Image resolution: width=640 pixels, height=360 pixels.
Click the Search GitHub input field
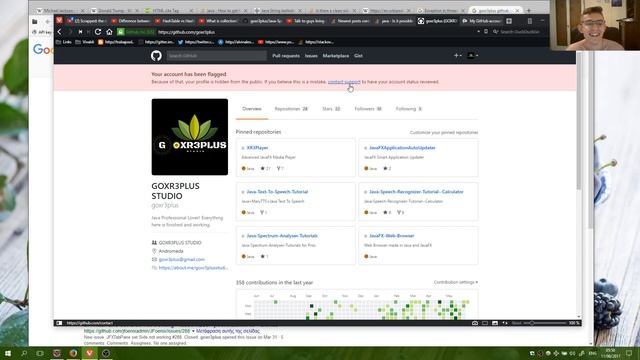[x=216, y=56]
